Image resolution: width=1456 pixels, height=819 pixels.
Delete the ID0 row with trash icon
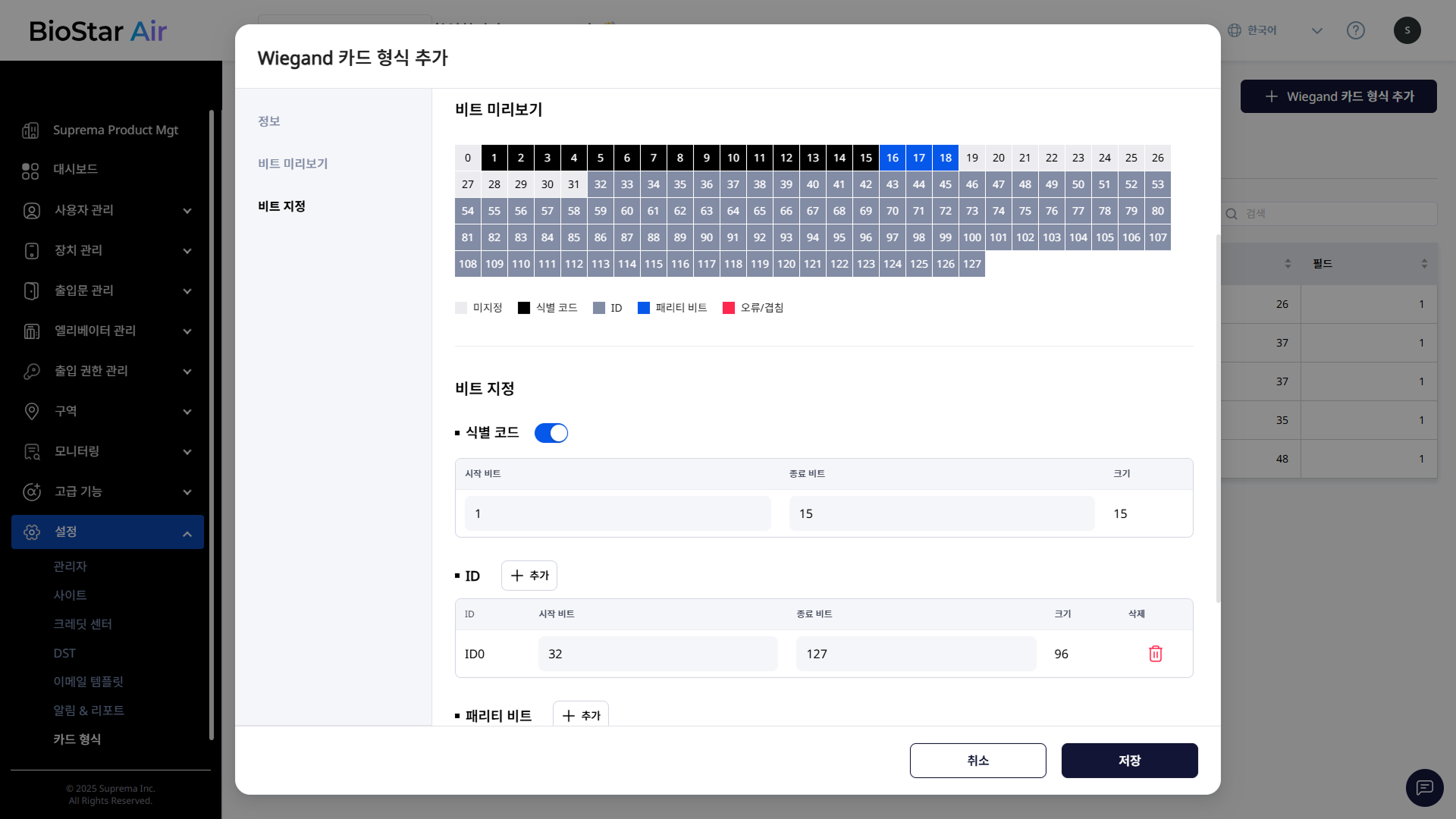point(1155,654)
